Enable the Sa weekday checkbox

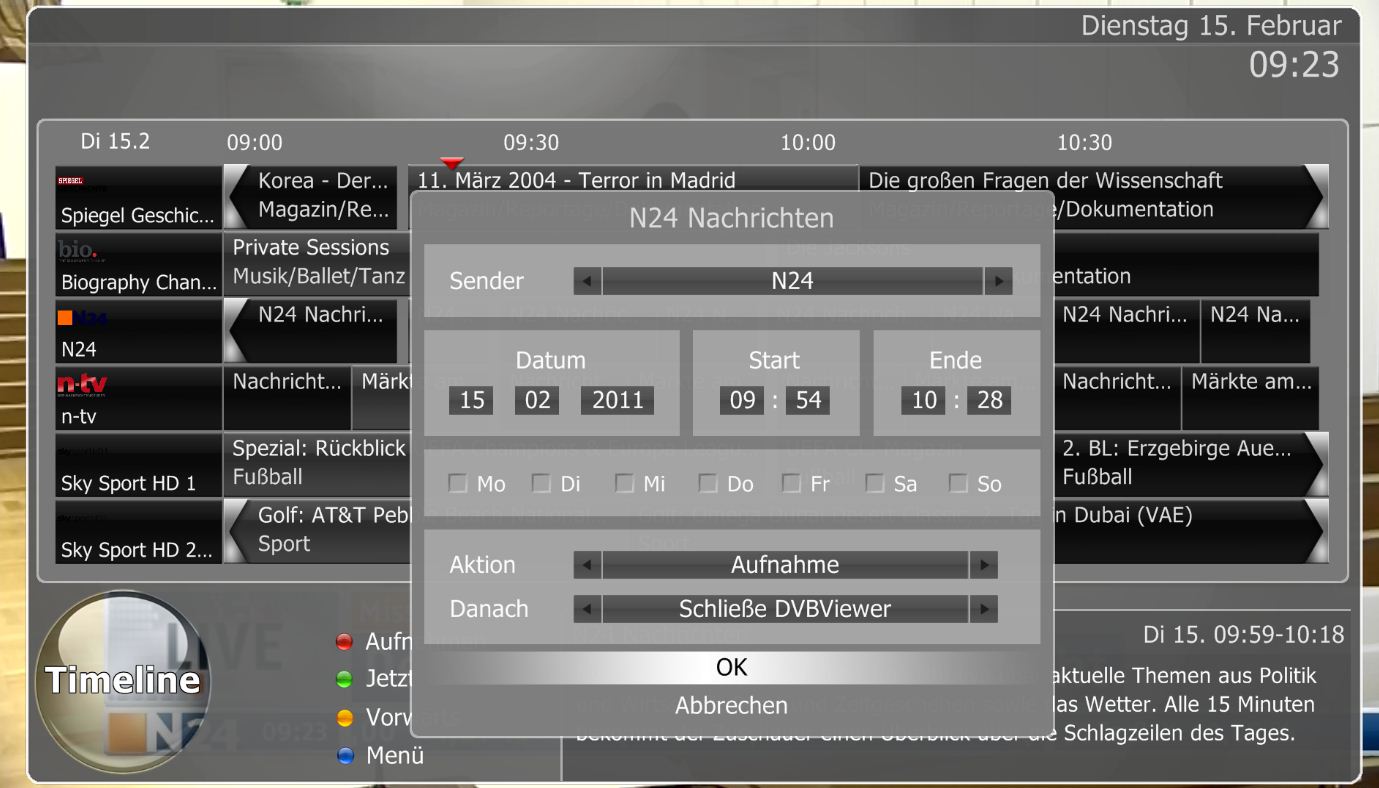point(874,484)
